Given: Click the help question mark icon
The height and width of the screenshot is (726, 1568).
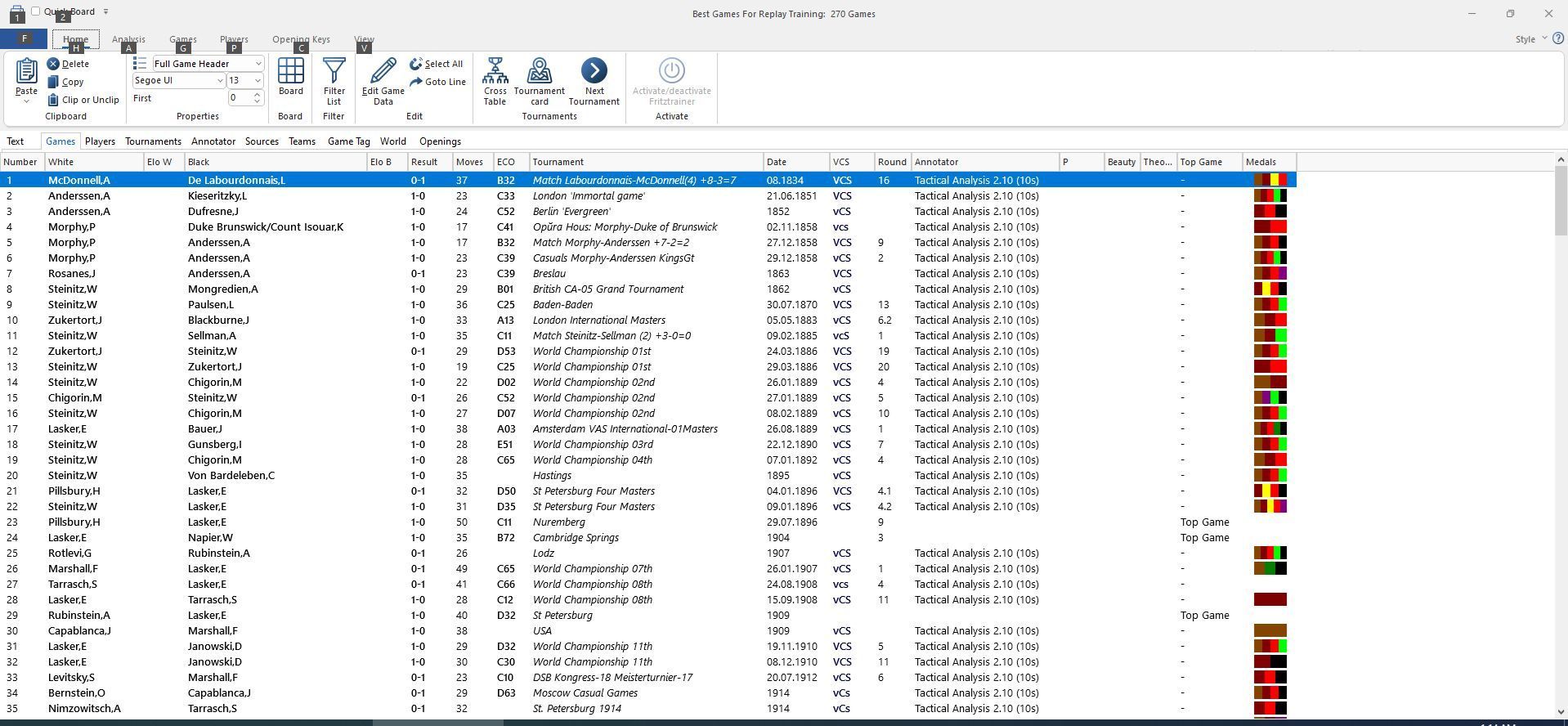Looking at the screenshot, I should 1557,38.
